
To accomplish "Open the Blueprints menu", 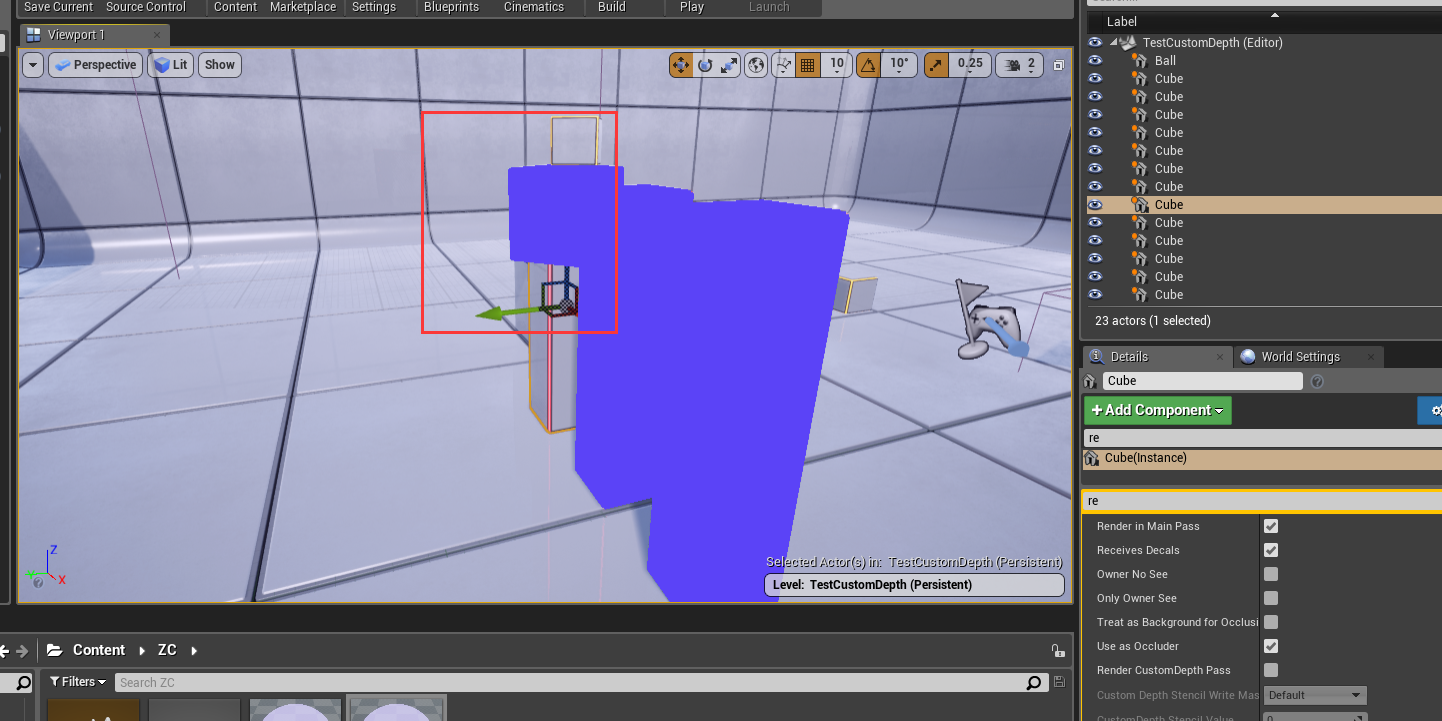I will point(452,7).
